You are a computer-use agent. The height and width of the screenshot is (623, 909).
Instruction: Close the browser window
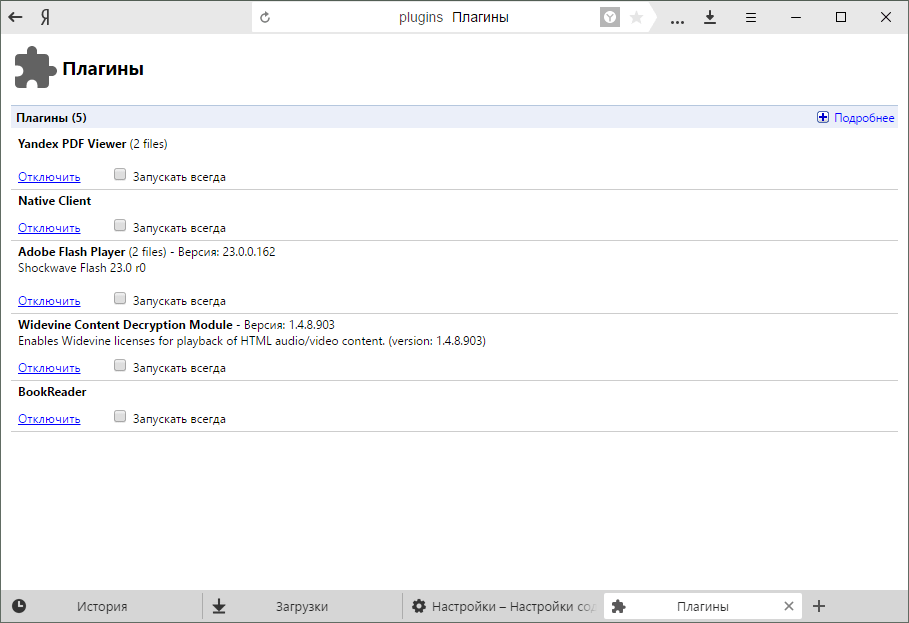pos(886,17)
